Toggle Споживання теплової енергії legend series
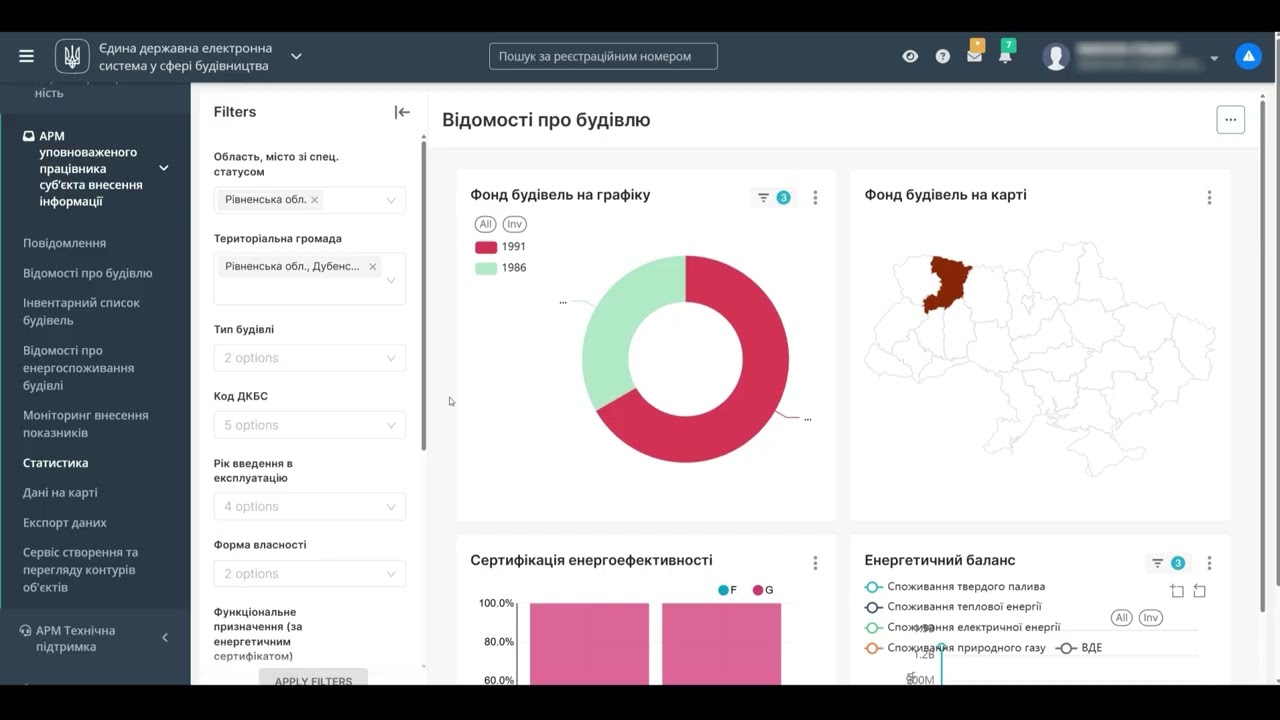This screenshot has width=1280, height=720. point(953,607)
